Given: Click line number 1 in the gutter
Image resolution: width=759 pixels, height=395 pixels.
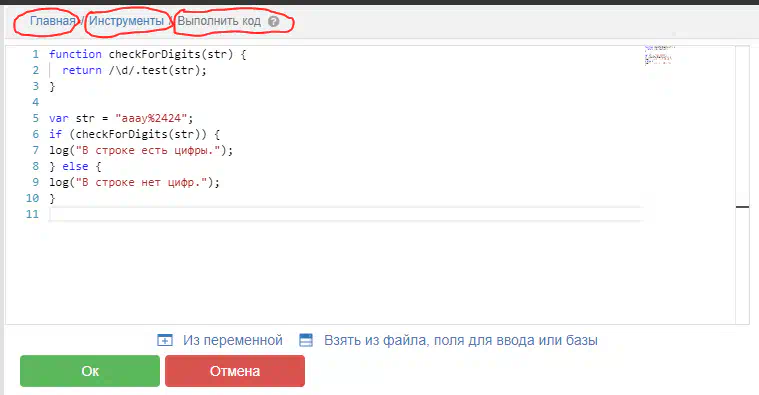Looking at the screenshot, I should pos(35,54).
